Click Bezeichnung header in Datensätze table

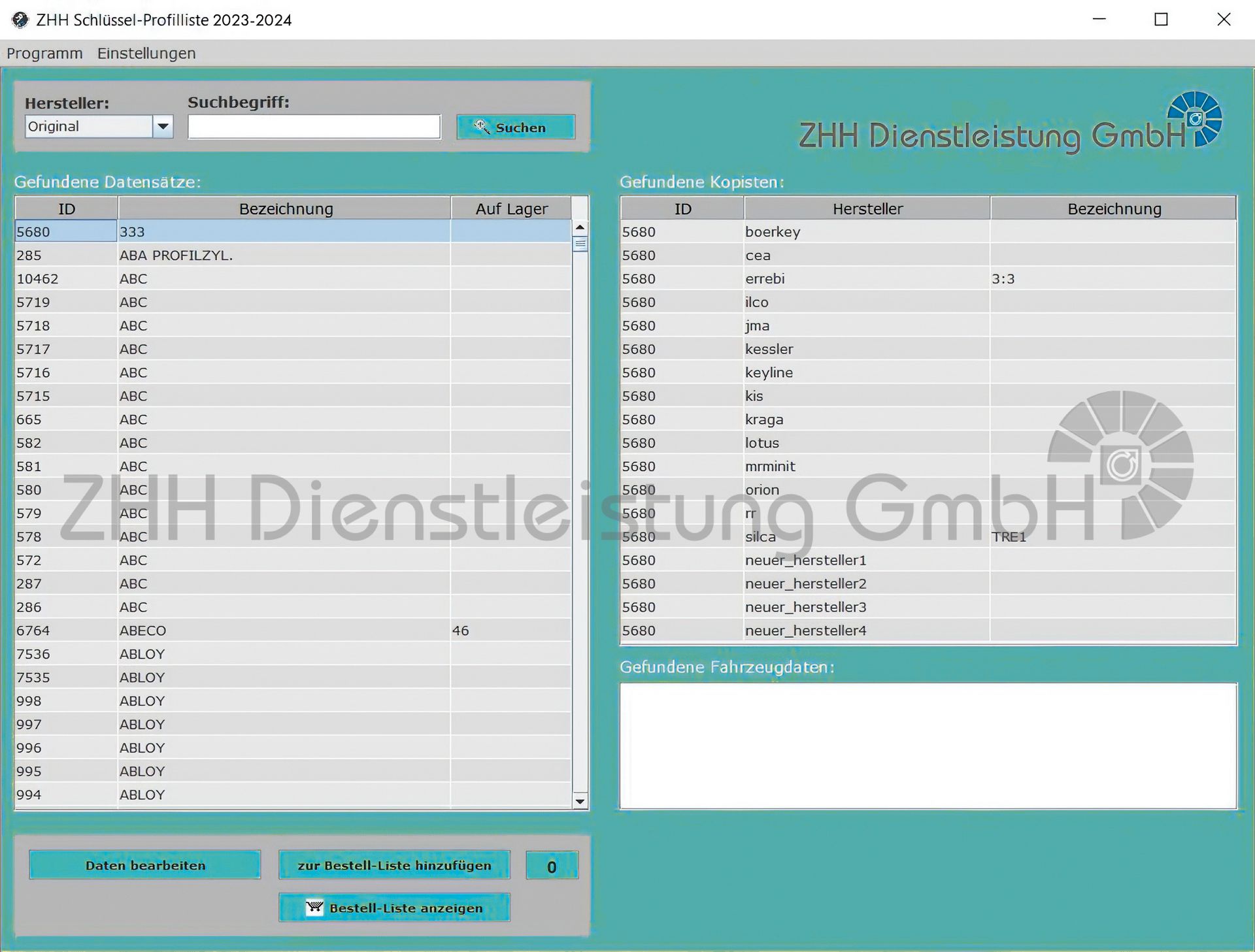pyautogui.click(x=285, y=208)
